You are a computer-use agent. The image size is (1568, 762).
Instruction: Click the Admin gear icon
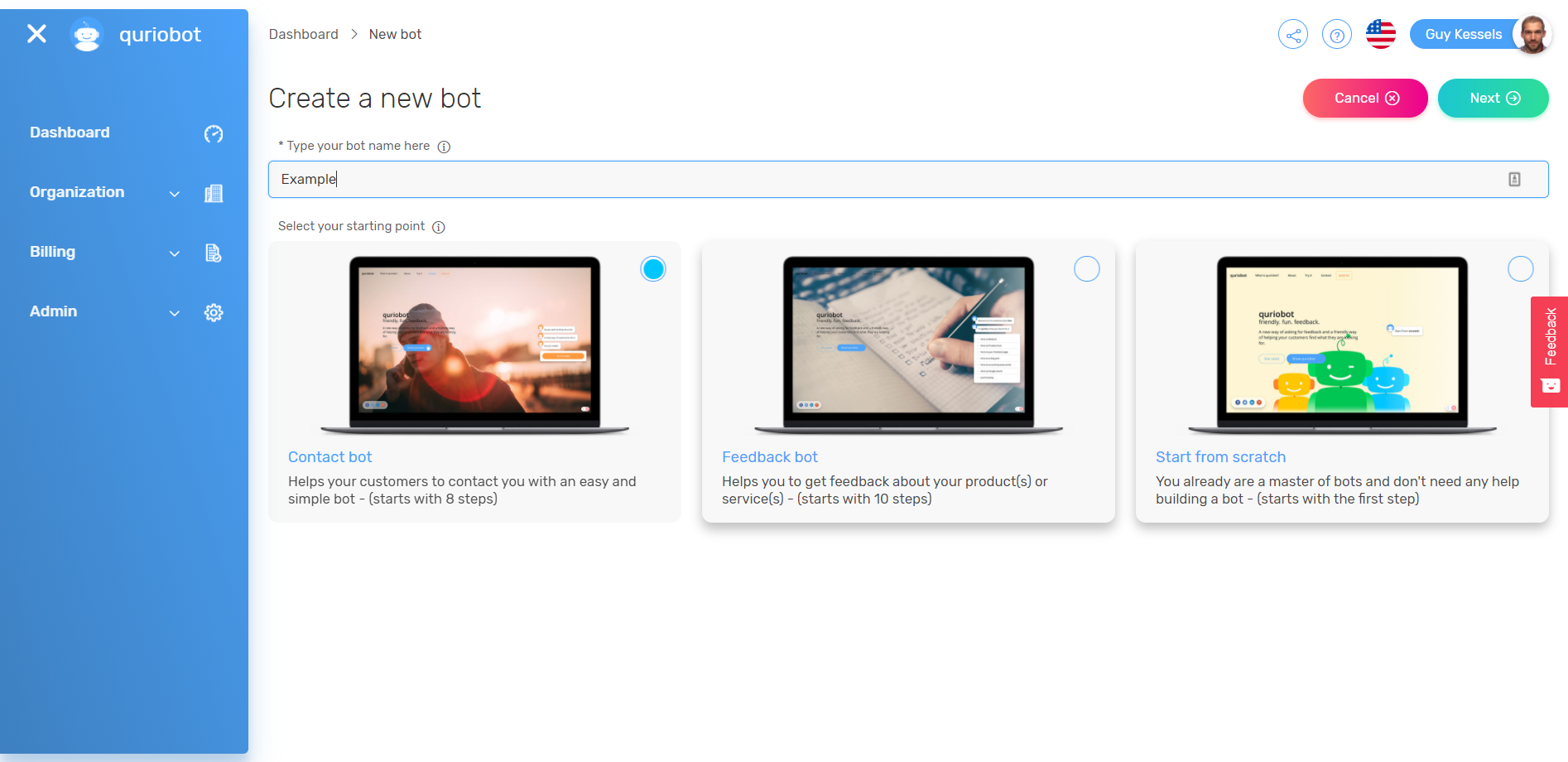(214, 312)
